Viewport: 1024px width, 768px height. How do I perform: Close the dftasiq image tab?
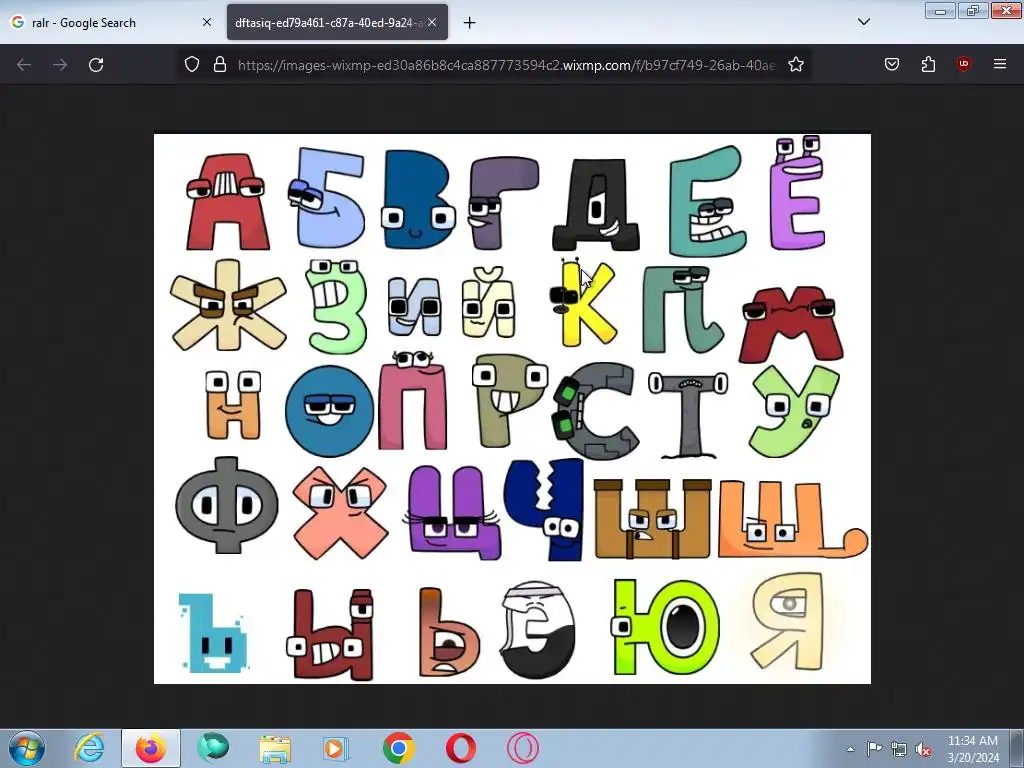click(x=432, y=22)
